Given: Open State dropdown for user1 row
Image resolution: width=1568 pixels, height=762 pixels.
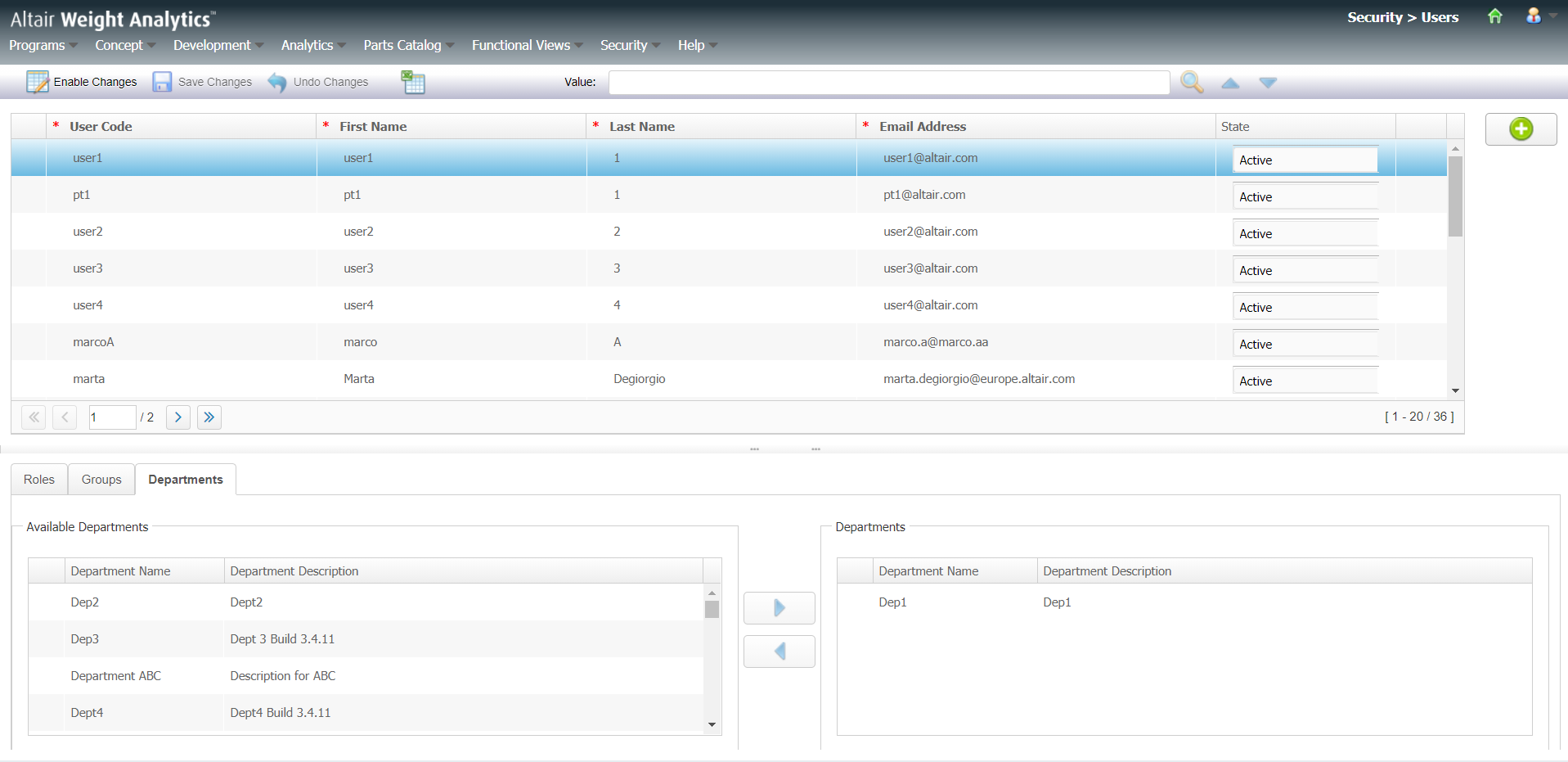Looking at the screenshot, I should point(1305,160).
